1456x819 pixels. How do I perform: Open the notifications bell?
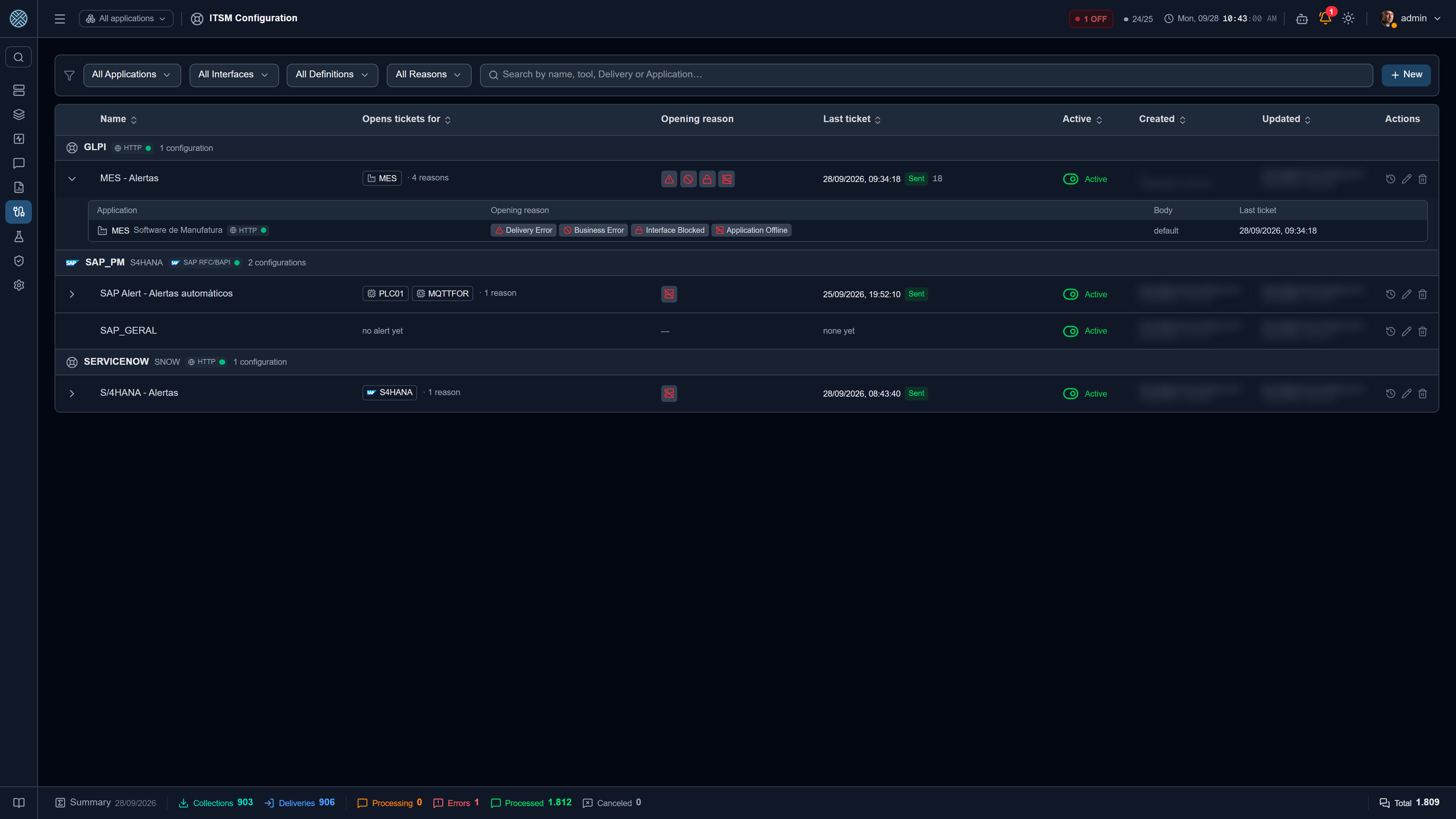1325,18
